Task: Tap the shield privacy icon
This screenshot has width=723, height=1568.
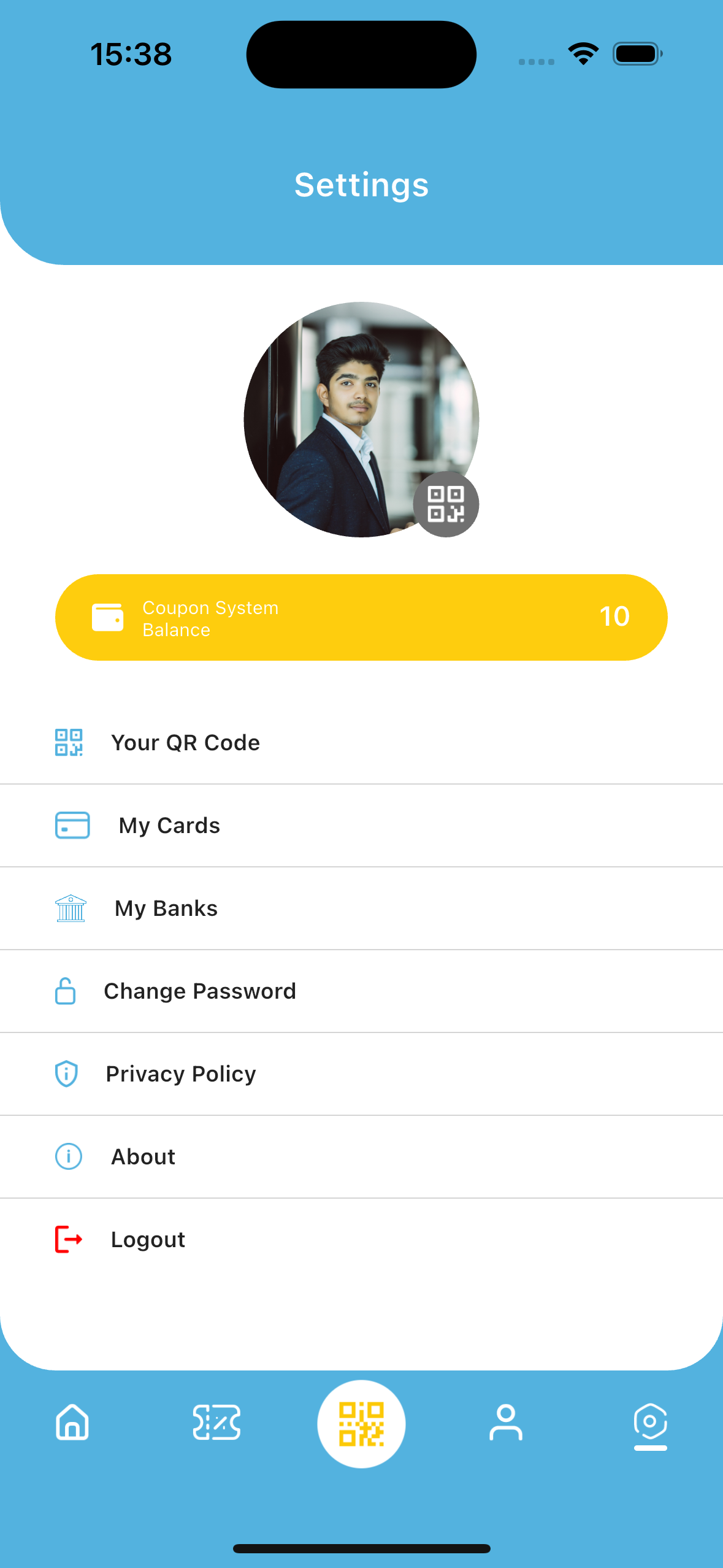Action: (66, 1074)
